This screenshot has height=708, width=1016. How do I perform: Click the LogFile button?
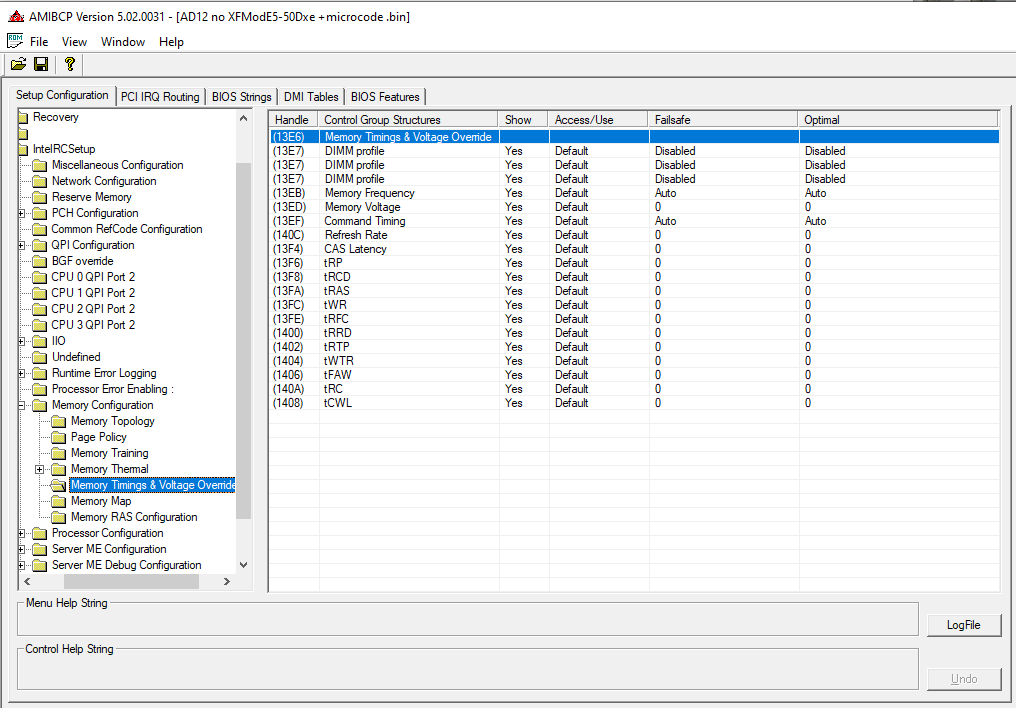964,625
